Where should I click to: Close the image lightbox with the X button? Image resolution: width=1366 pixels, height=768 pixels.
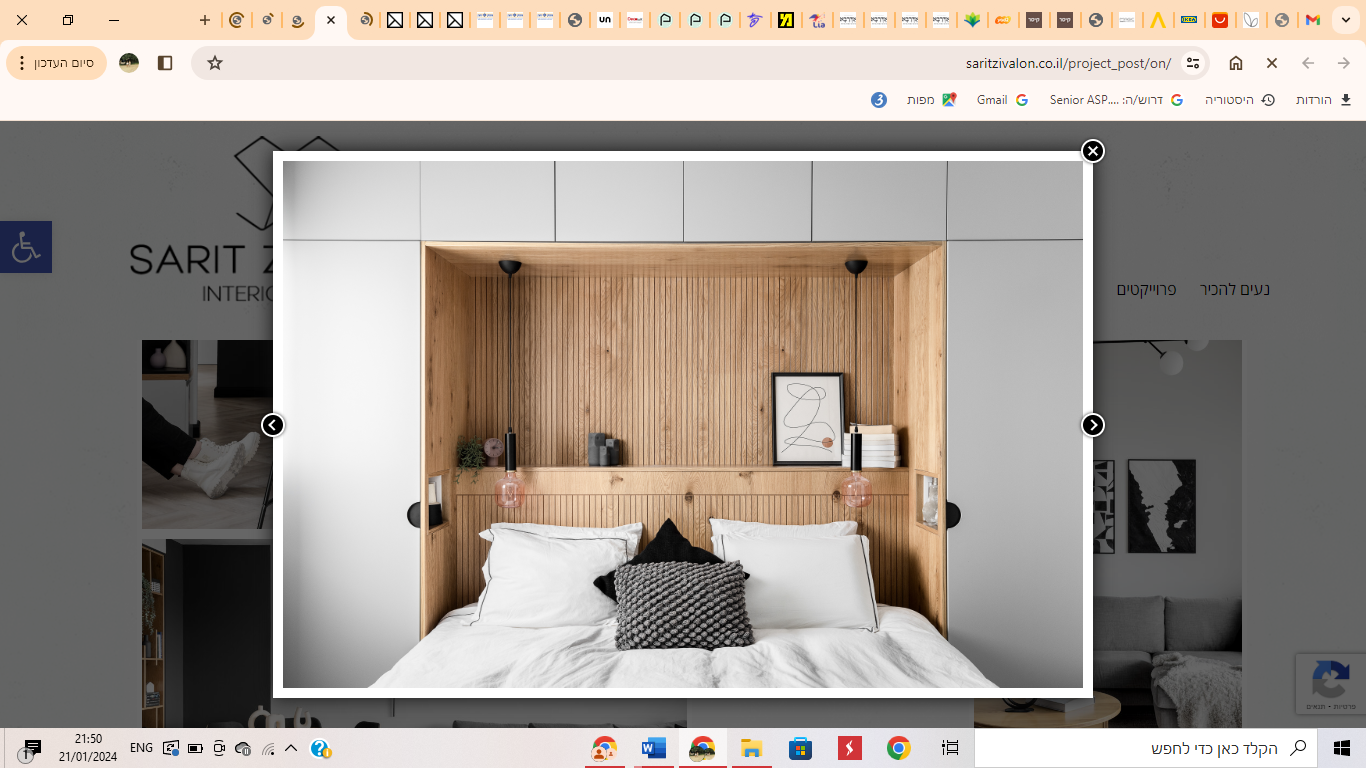coord(1093,151)
